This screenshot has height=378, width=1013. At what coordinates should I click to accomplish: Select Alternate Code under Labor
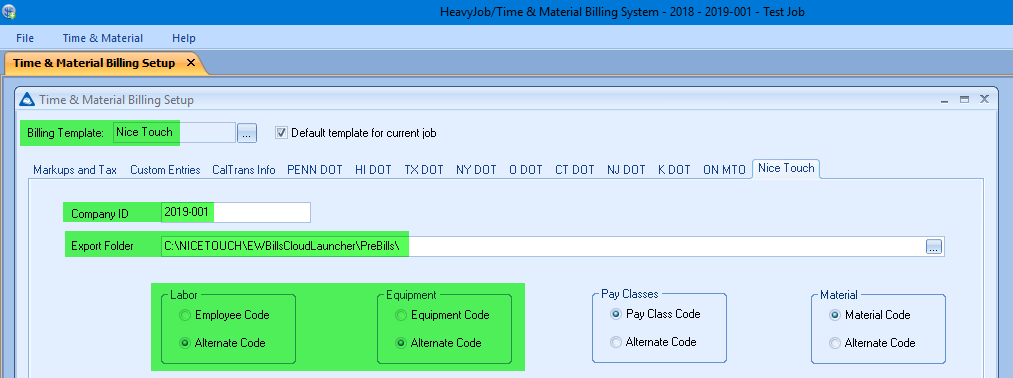pyautogui.click(x=185, y=343)
